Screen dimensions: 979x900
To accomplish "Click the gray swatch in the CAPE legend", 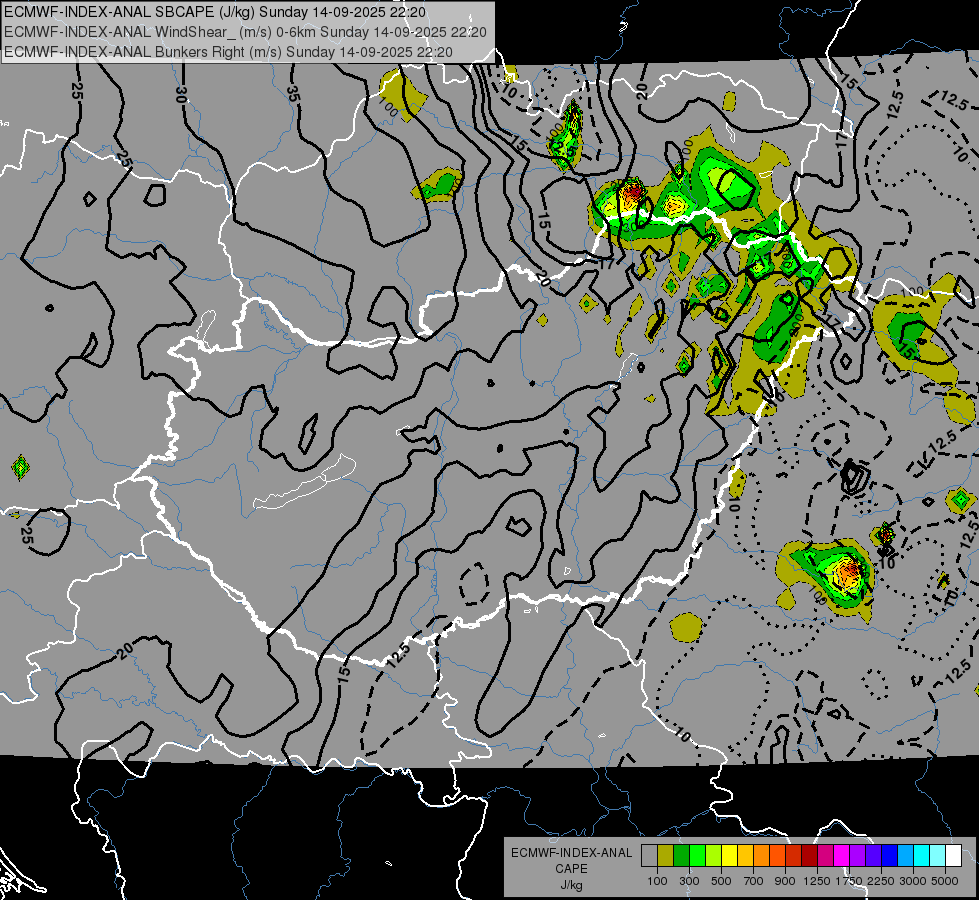I will 649,856.
